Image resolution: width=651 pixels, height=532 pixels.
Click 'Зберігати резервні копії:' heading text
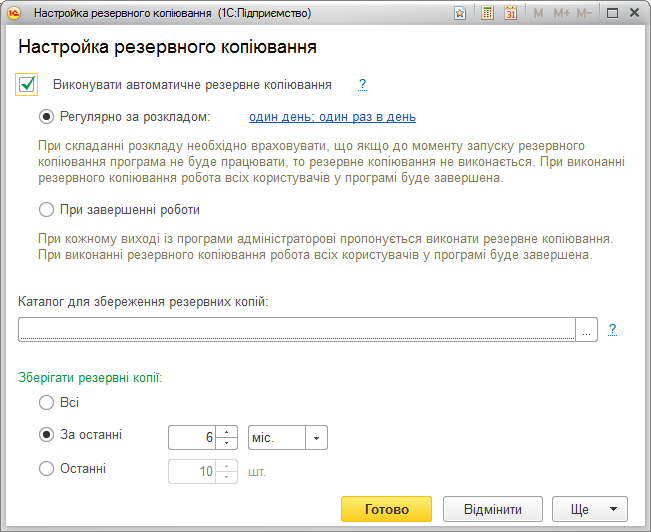[90, 378]
